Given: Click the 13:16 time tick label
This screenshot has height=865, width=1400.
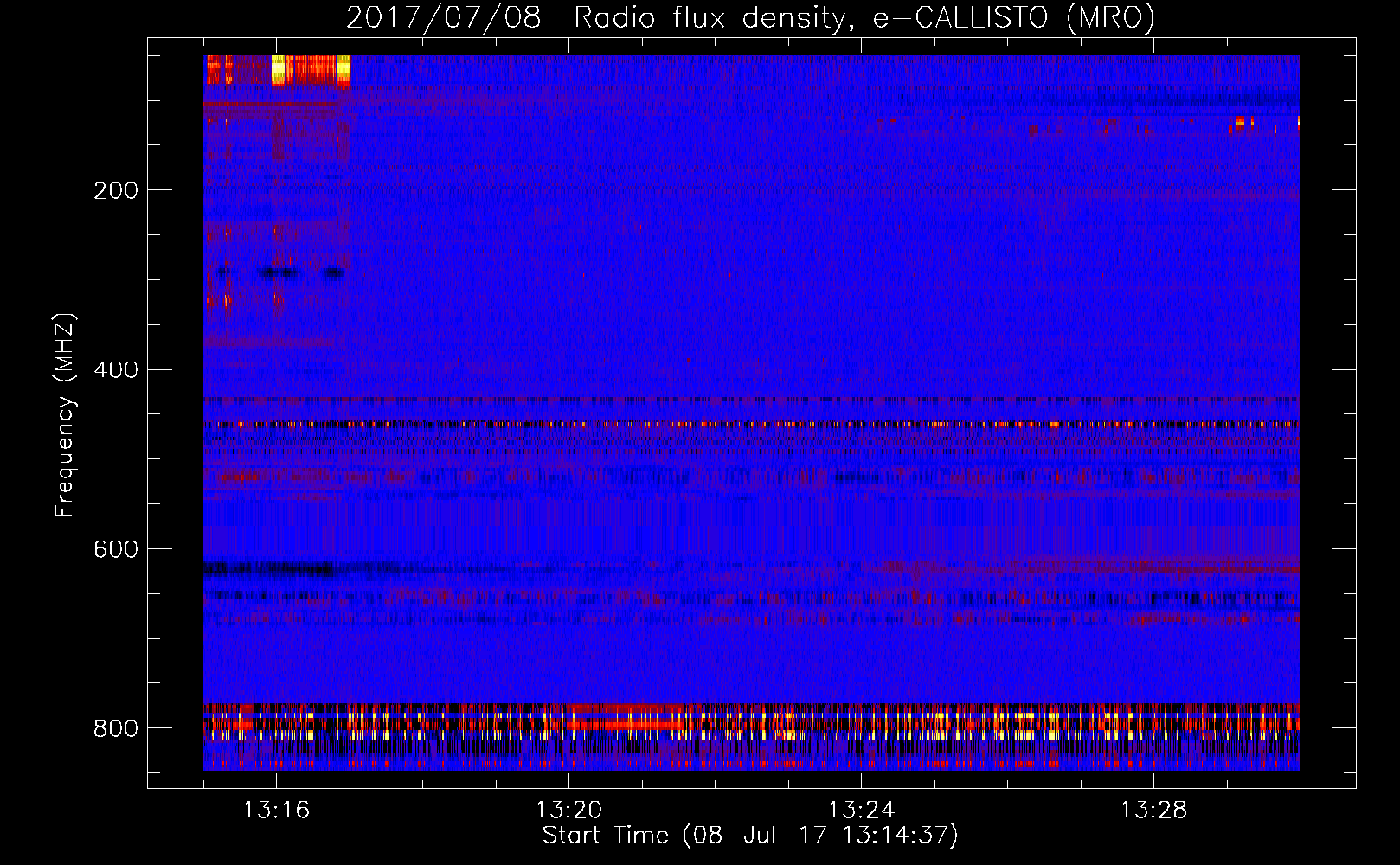Looking at the screenshot, I should pos(276,811).
